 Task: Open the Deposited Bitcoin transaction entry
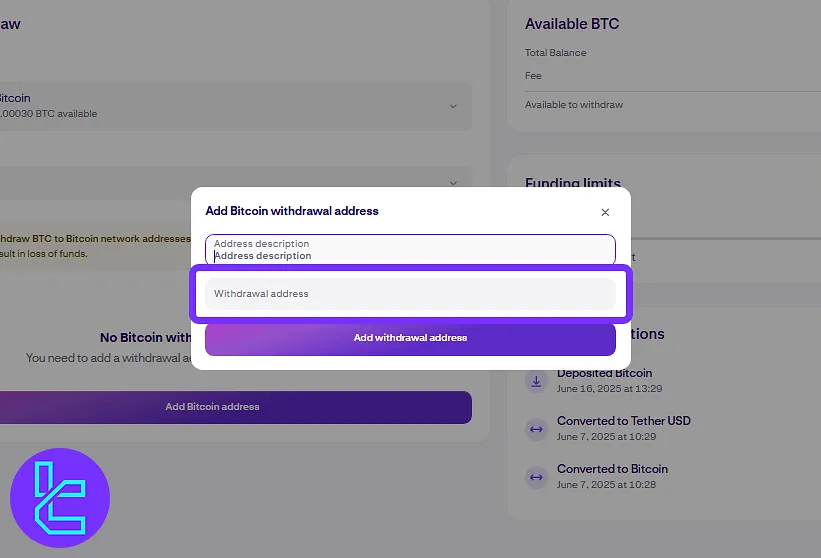pyautogui.click(x=604, y=373)
